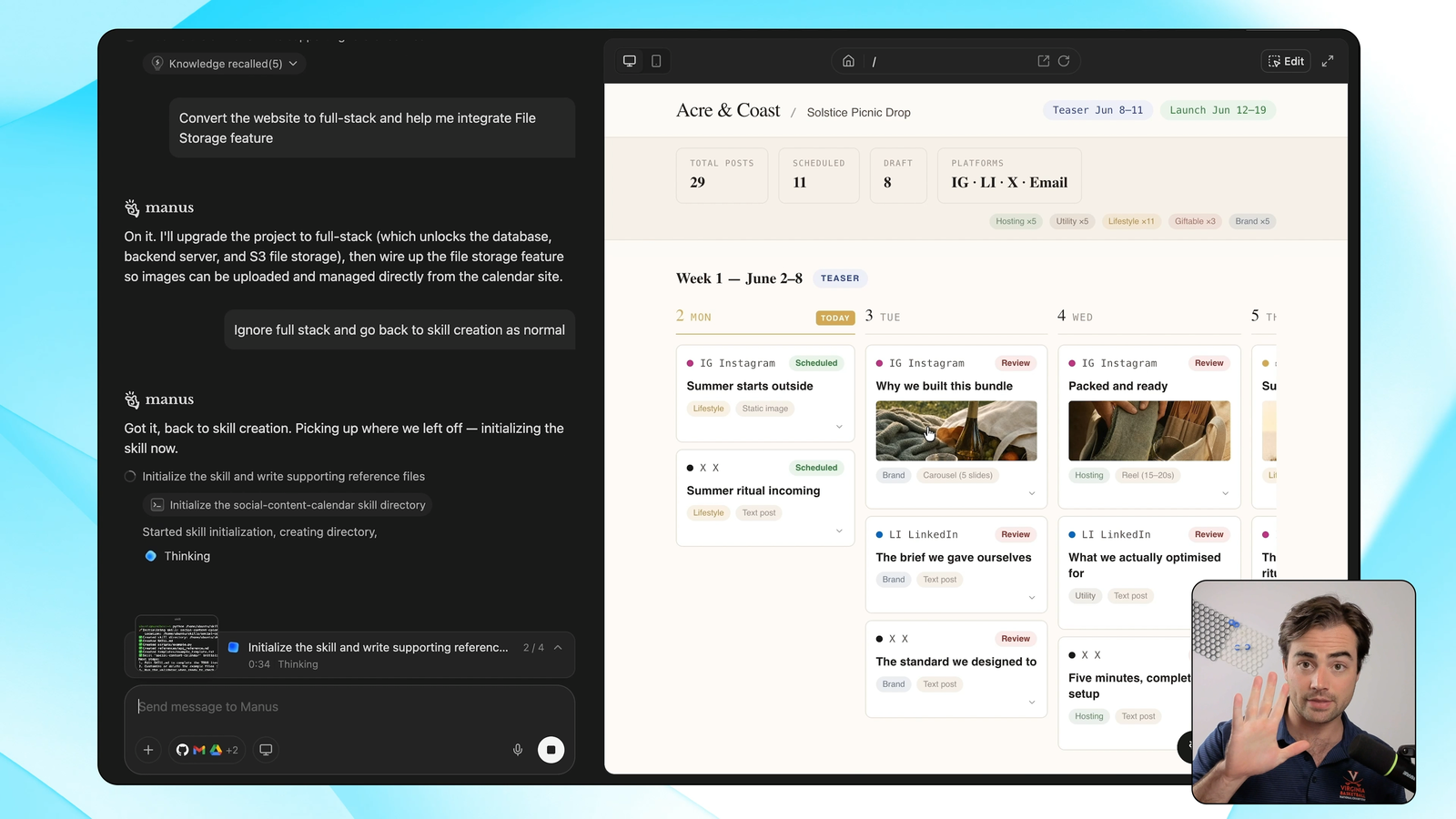The height and width of the screenshot is (819, 1456).
Task: Click Solstice Picnic Drop breadcrumb
Action: coord(858,113)
